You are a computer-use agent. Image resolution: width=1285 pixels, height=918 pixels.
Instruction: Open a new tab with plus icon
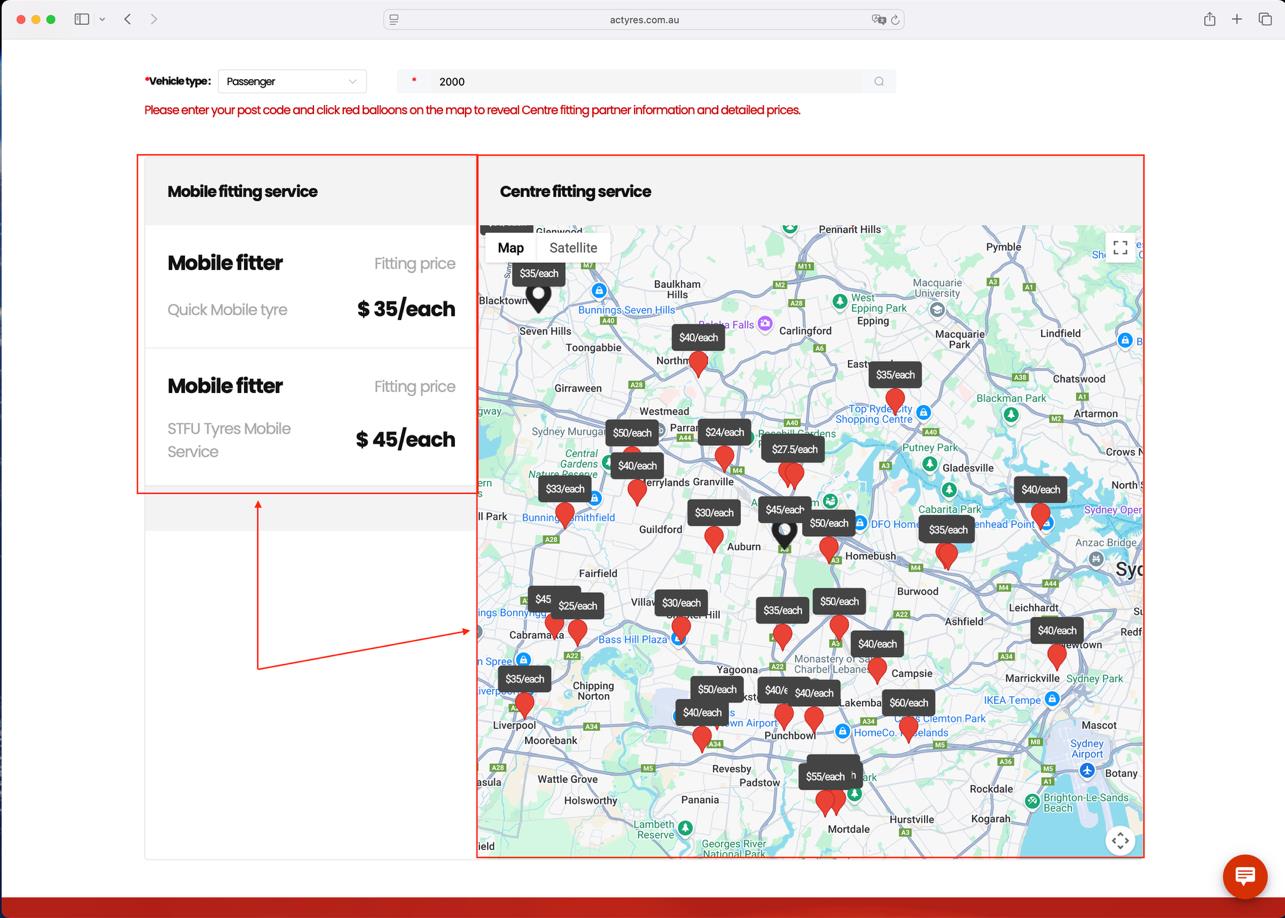[1237, 19]
